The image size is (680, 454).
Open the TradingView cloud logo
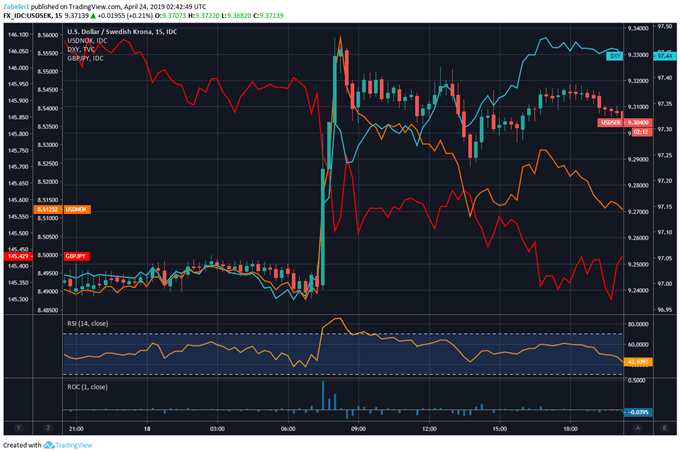pos(49,445)
